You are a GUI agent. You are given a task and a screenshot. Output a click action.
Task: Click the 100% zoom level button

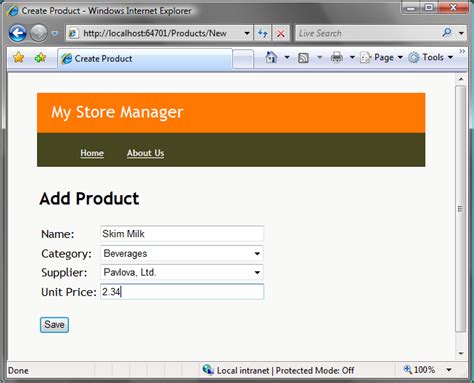419,370
